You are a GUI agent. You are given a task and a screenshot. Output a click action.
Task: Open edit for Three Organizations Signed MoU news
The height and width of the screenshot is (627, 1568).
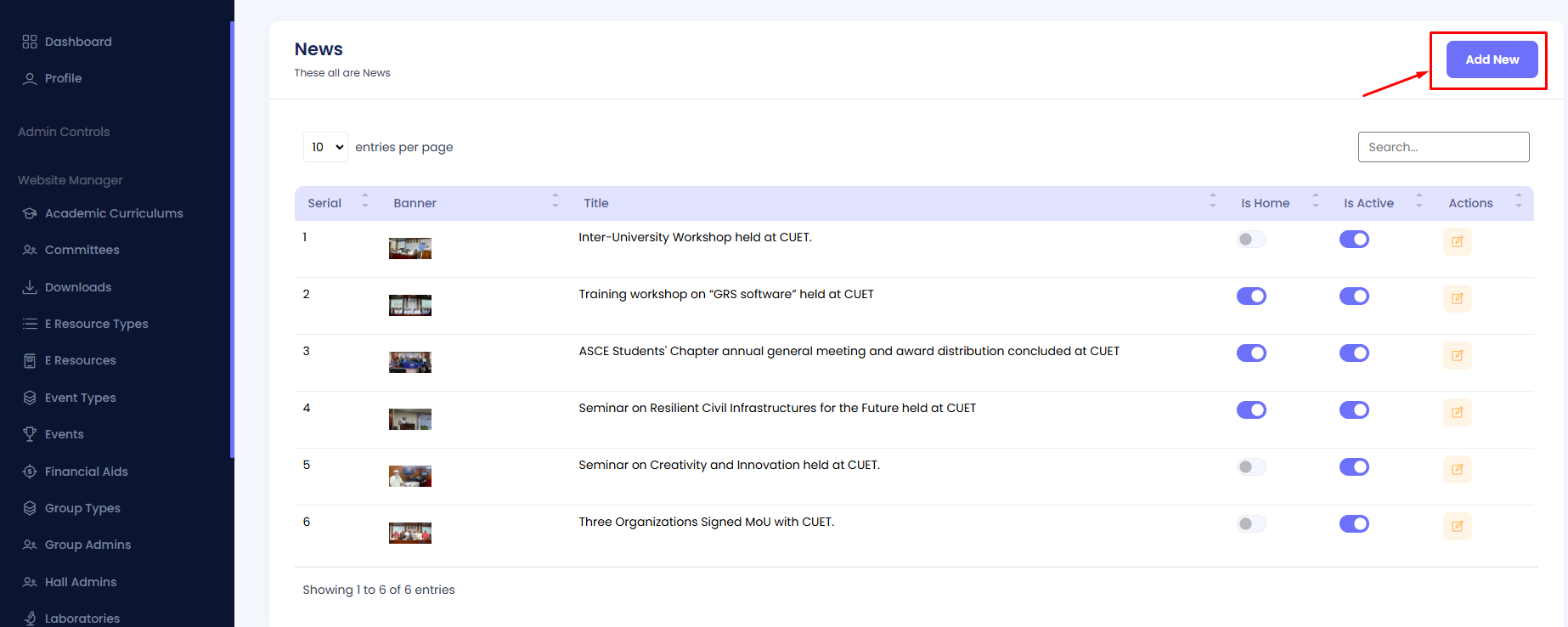click(x=1457, y=526)
